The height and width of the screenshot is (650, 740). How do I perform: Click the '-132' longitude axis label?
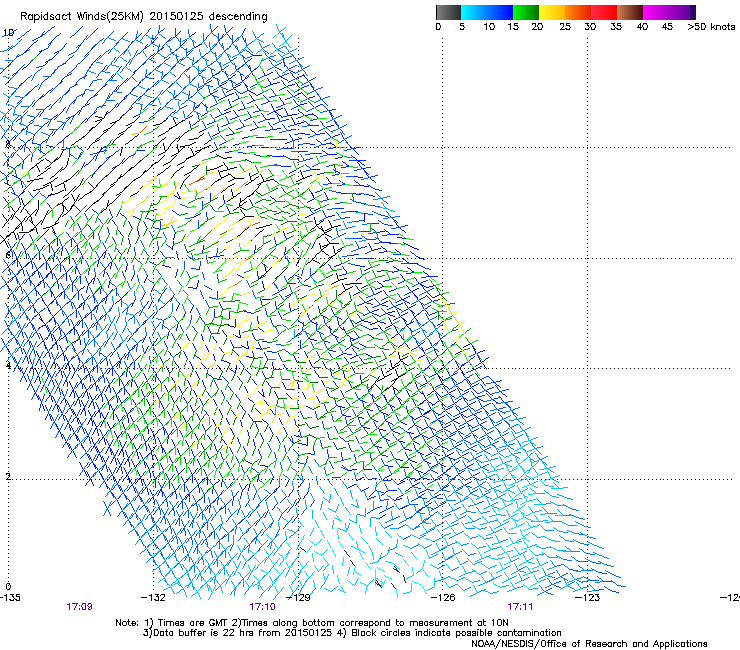pyautogui.click(x=153, y=598)
